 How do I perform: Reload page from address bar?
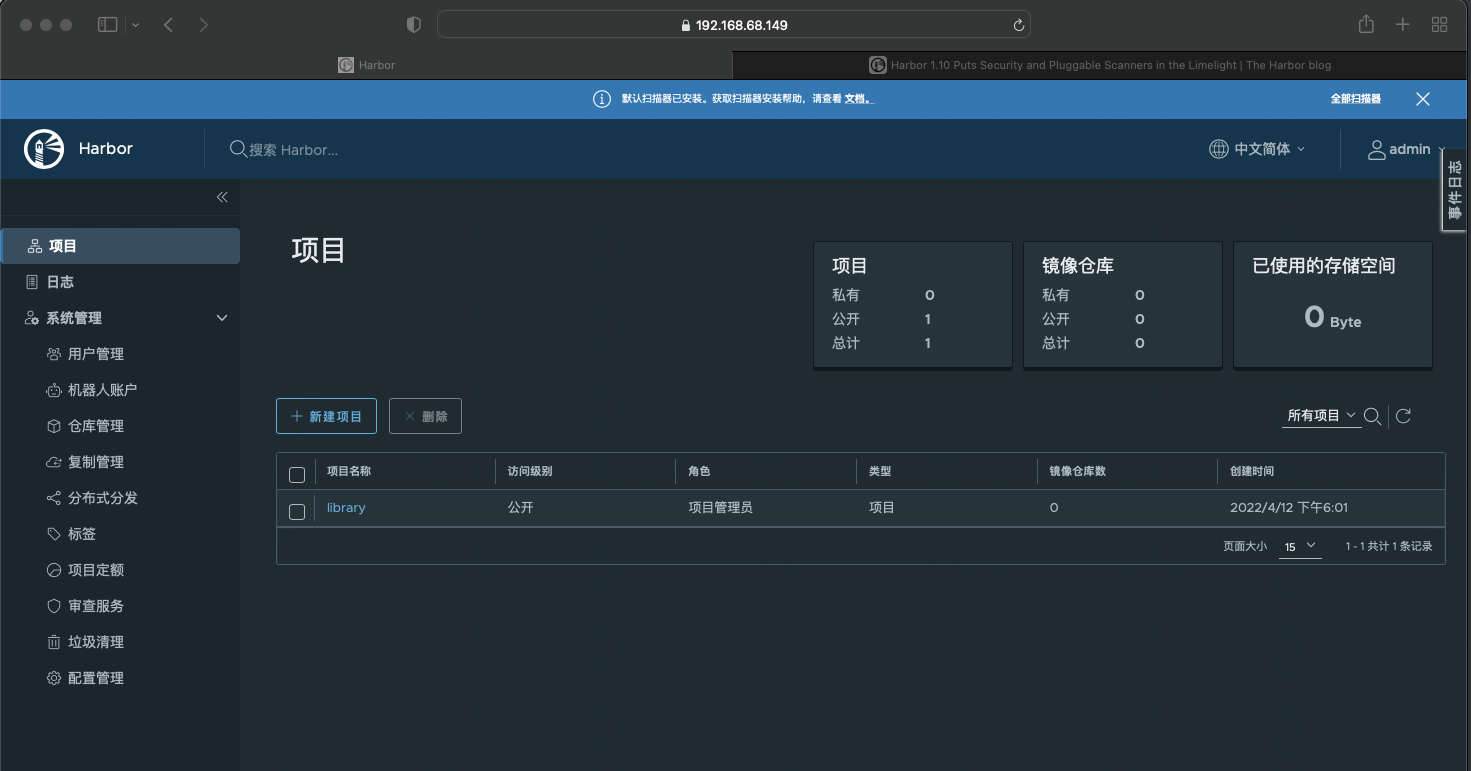tap(1018, 25)
